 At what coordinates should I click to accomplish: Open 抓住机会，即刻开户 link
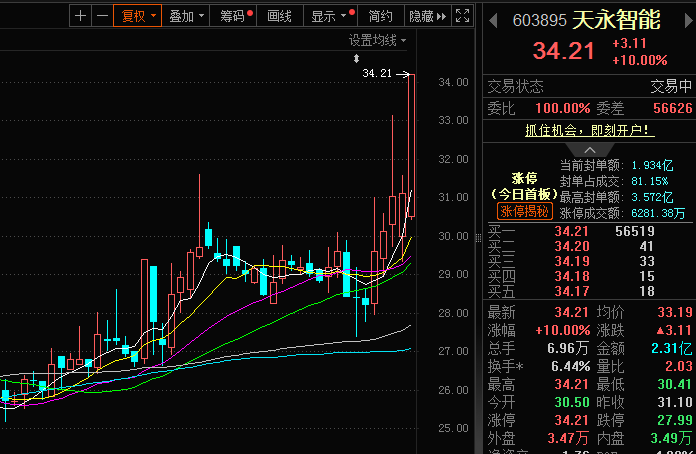589,130
